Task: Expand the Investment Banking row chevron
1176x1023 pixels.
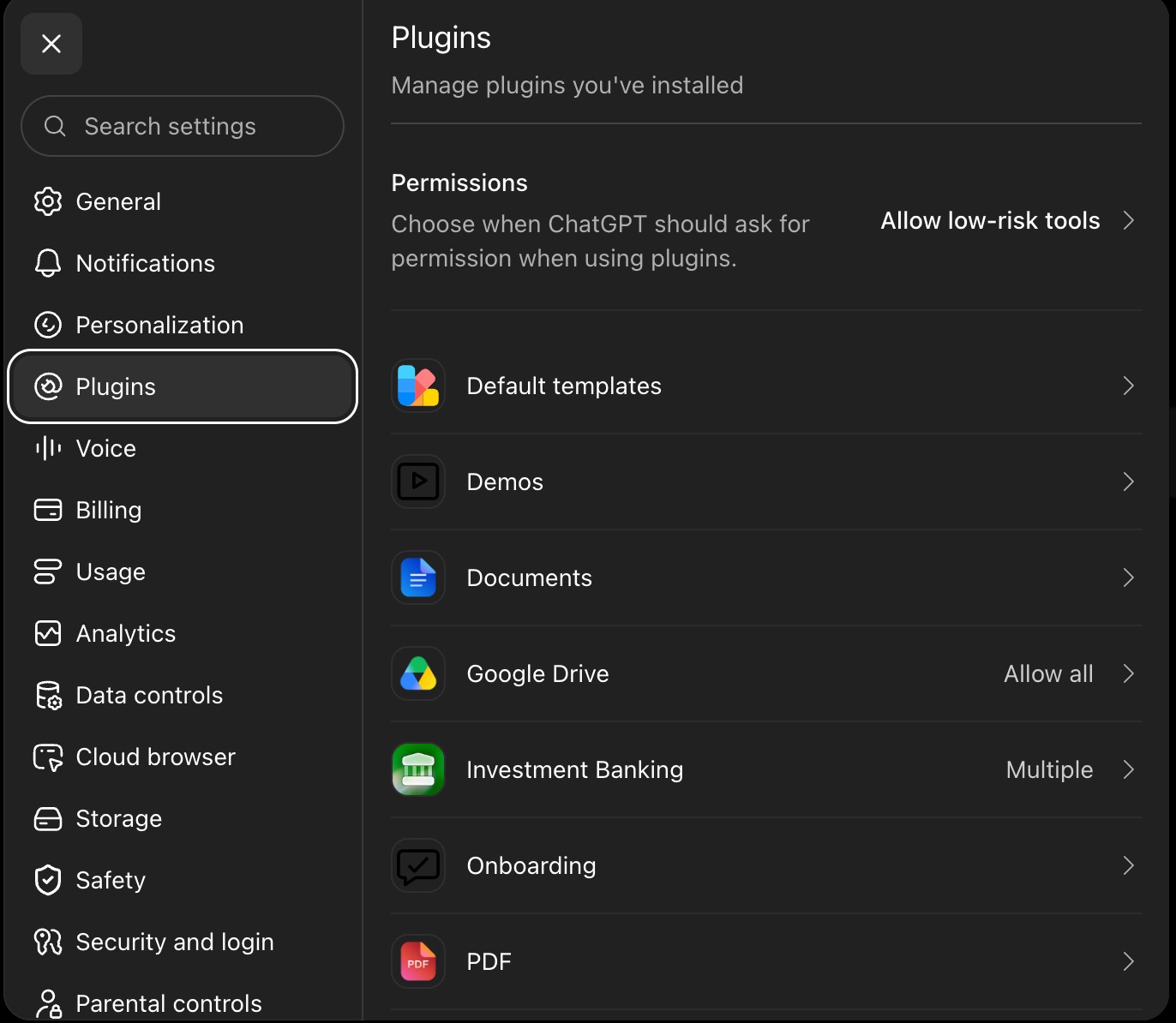Action: (x=1129, y=769)
